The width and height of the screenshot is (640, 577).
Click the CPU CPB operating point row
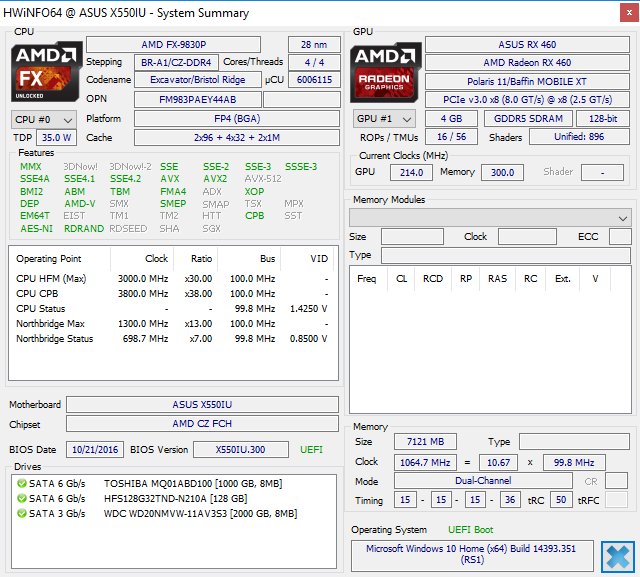pos(172,294)
